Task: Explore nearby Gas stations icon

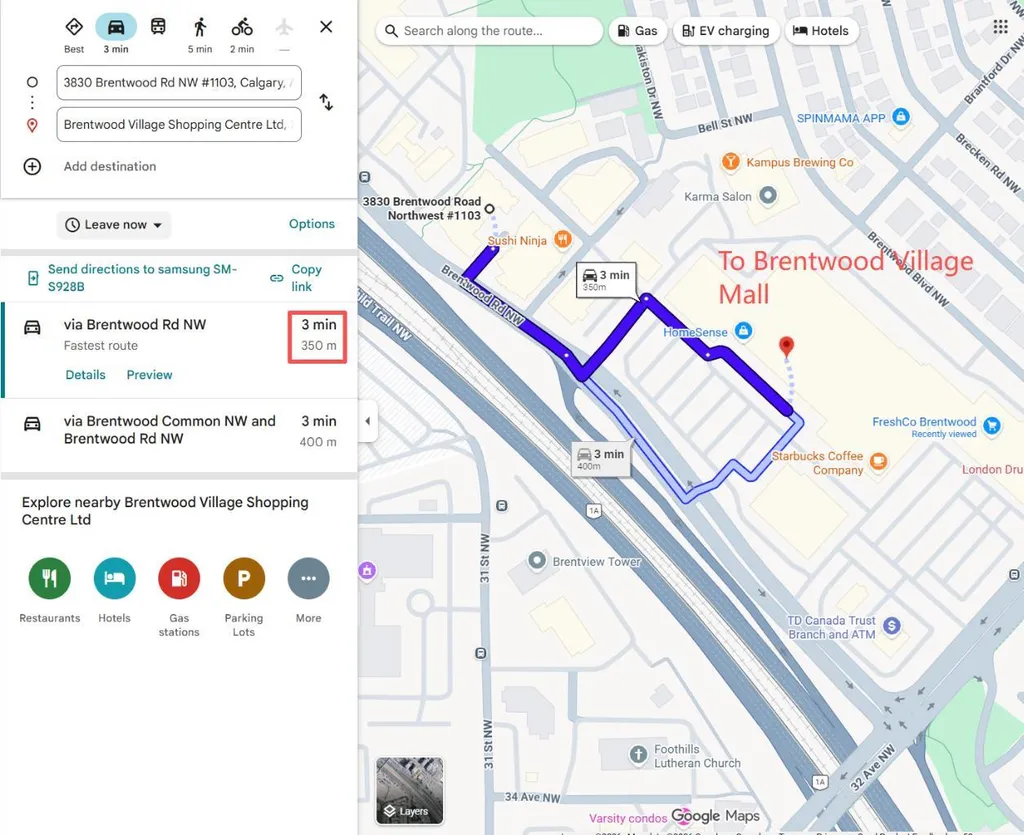Action: point(179,578)
